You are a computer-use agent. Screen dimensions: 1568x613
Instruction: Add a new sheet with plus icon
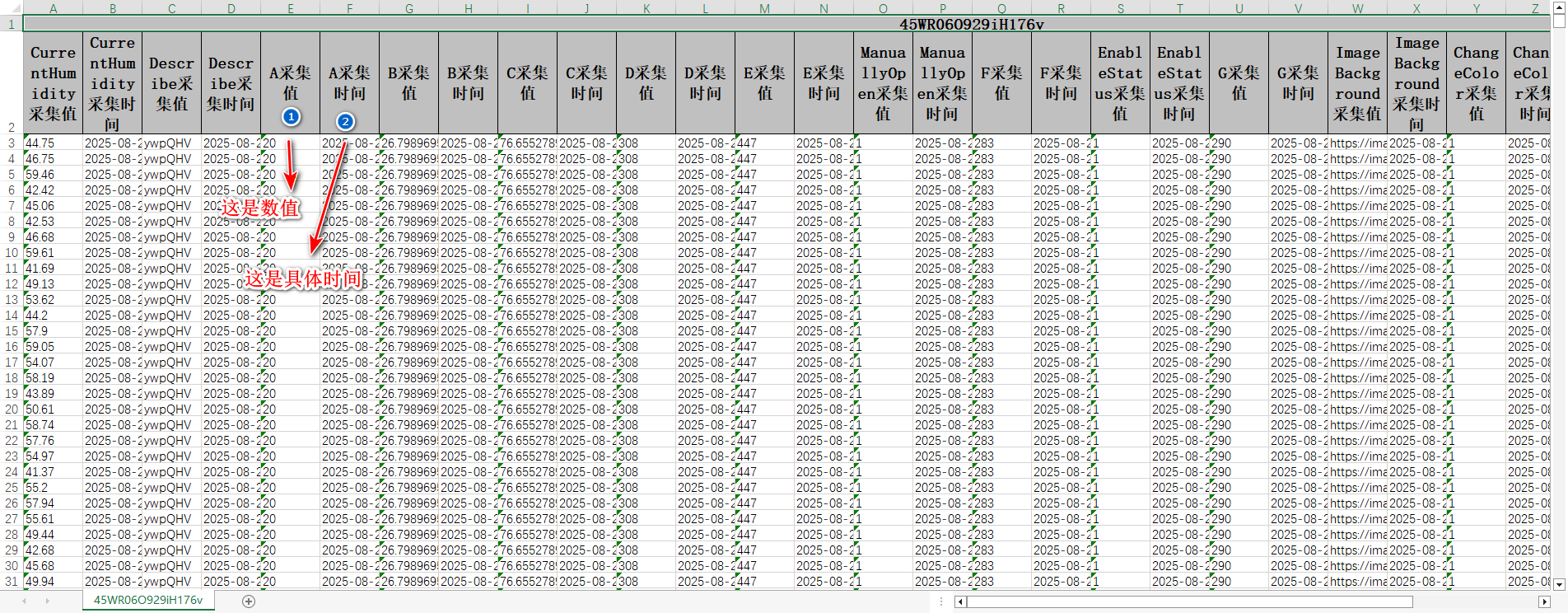pyautogui.click(x=249, y=601)
